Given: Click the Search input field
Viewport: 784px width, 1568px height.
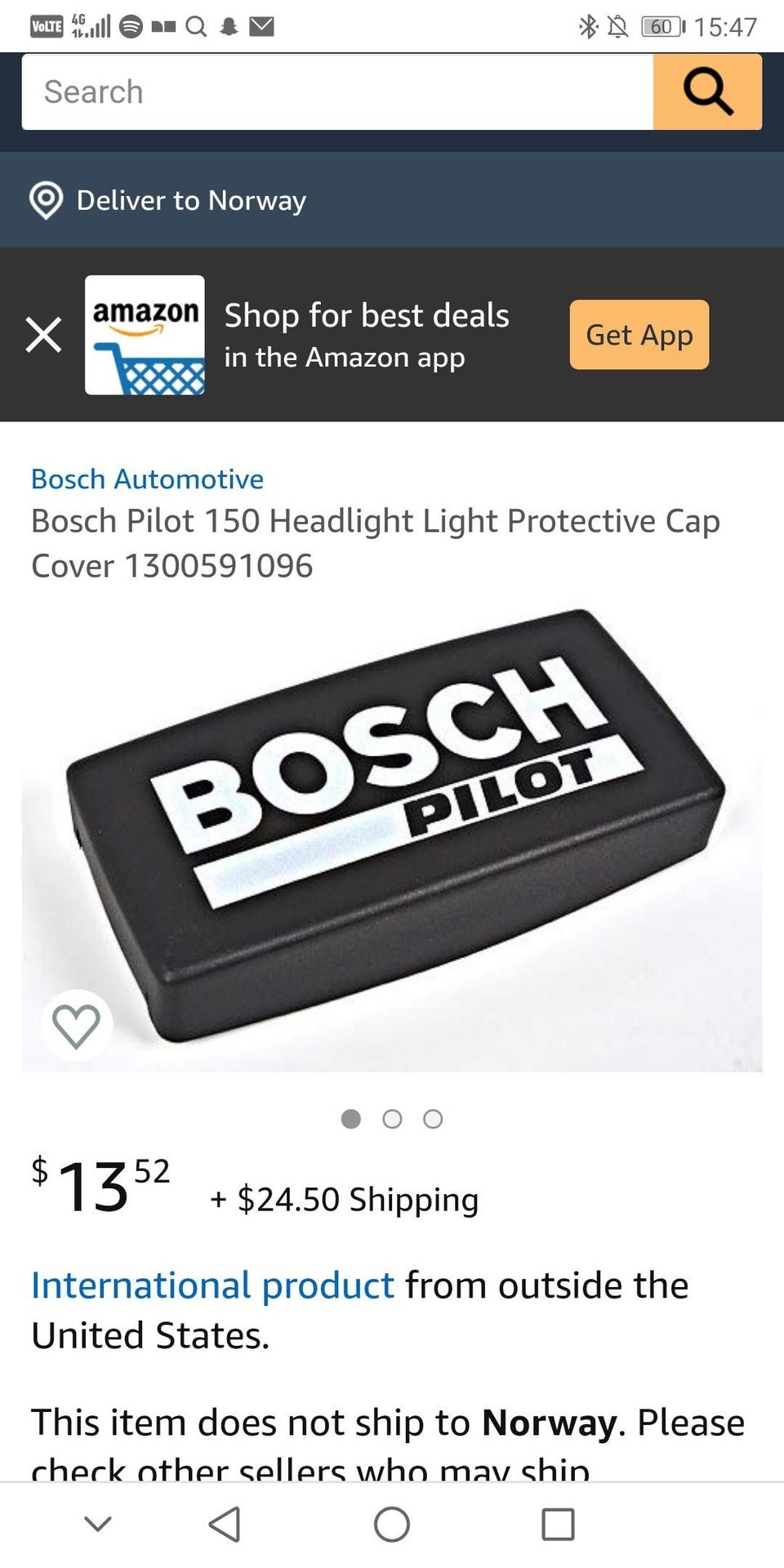Looking at the screenshot, I should click(x=337, y=91).
